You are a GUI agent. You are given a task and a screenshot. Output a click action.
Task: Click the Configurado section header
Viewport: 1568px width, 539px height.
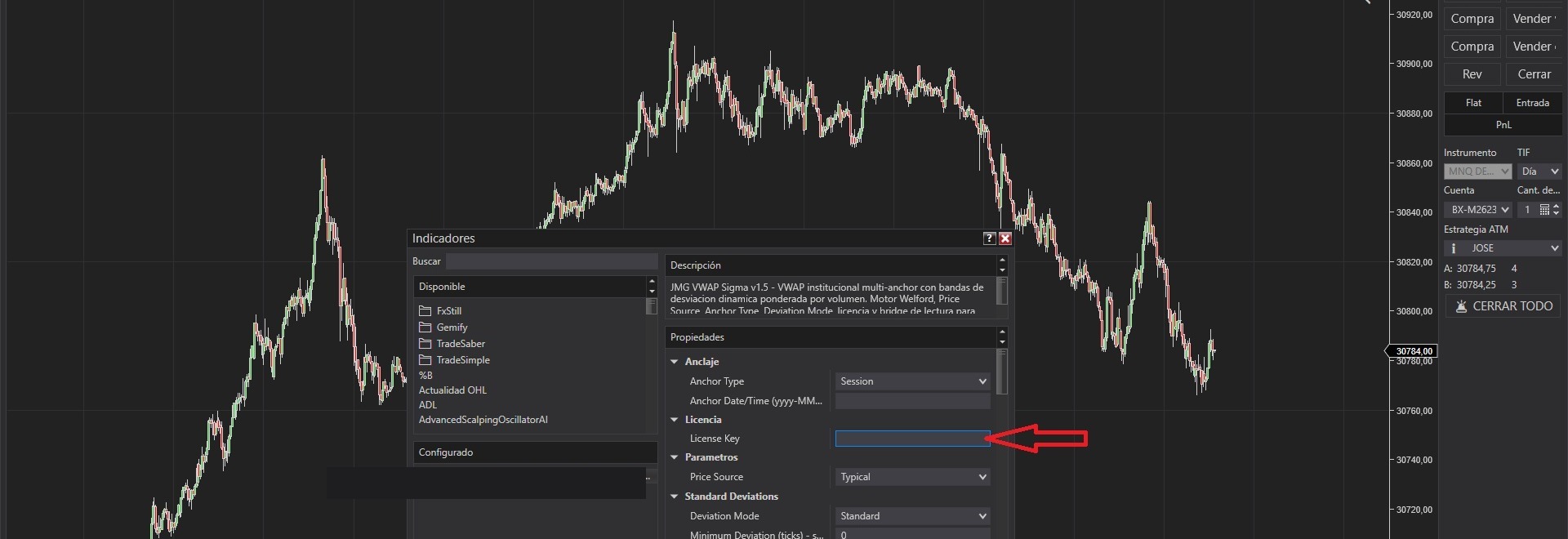pos(535,452)
